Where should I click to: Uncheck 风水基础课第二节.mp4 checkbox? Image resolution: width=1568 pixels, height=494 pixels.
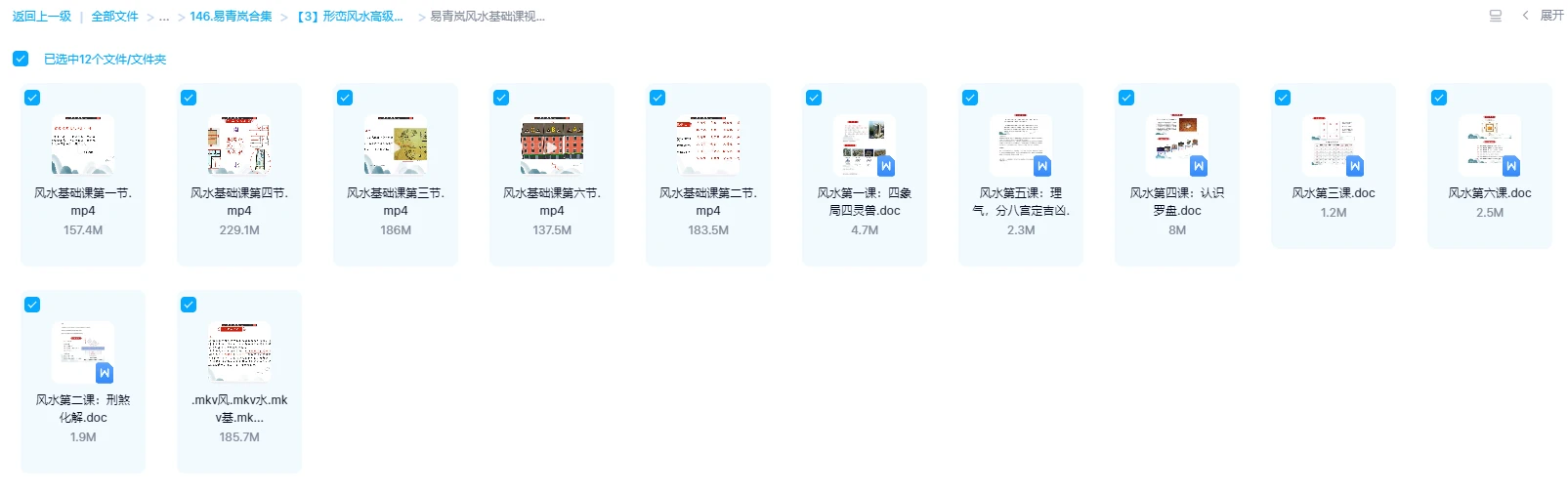(x=657, y=98)
